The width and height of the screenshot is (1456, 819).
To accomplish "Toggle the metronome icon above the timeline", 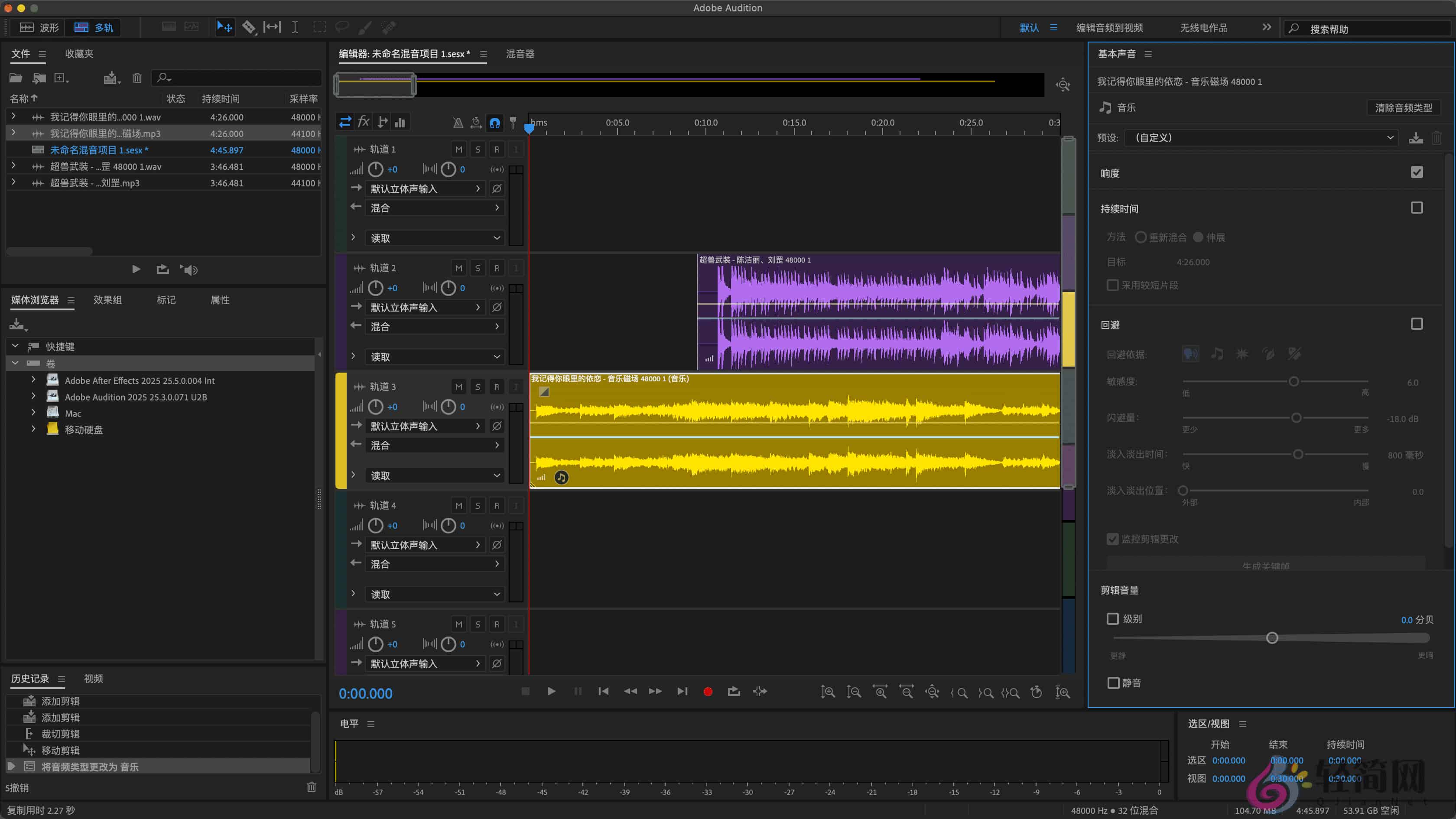I will click(458, 123).
